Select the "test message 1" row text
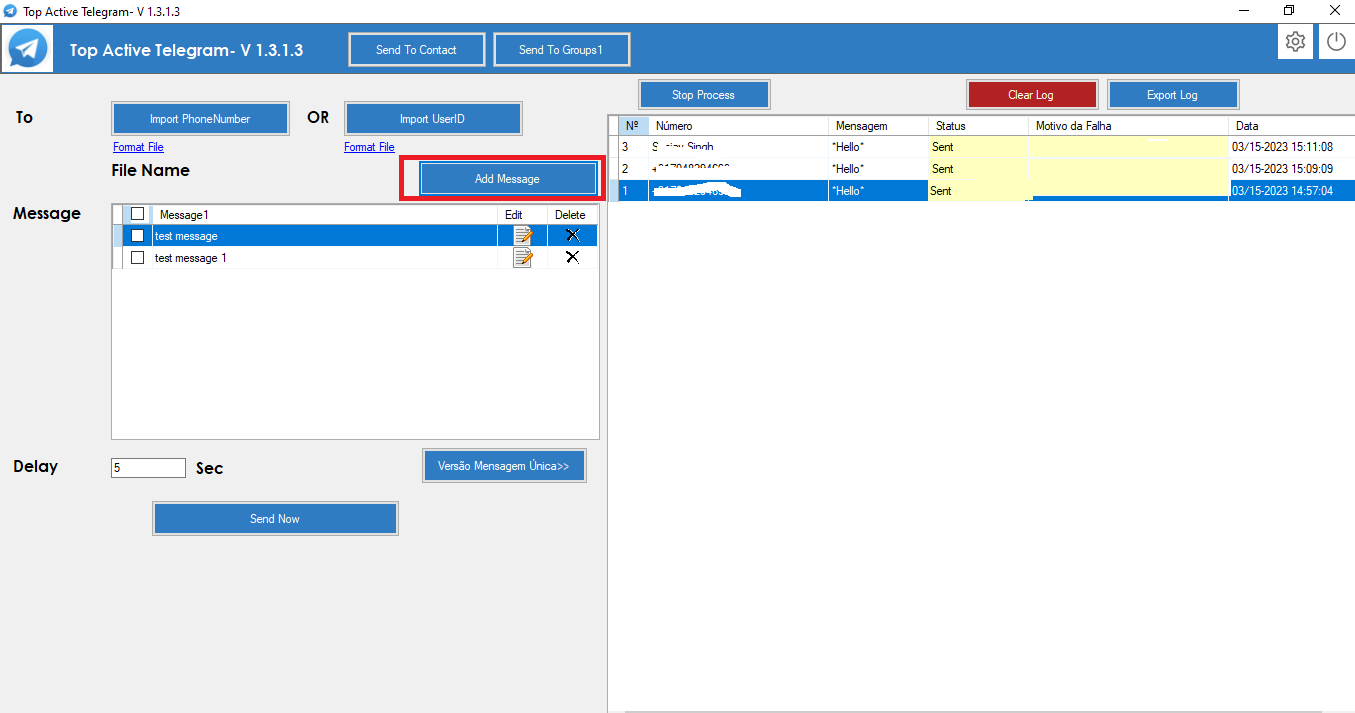The image size is (1355, 713). 191,258
